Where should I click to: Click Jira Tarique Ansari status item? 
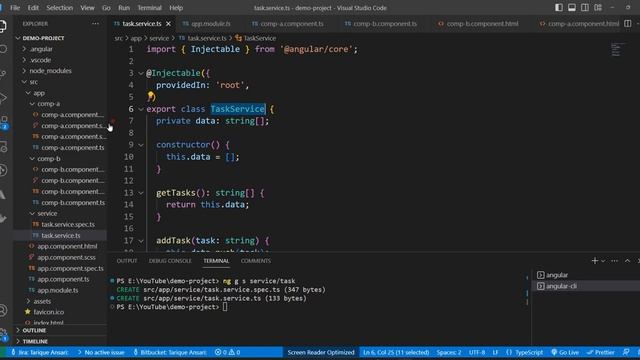[39, 352]
